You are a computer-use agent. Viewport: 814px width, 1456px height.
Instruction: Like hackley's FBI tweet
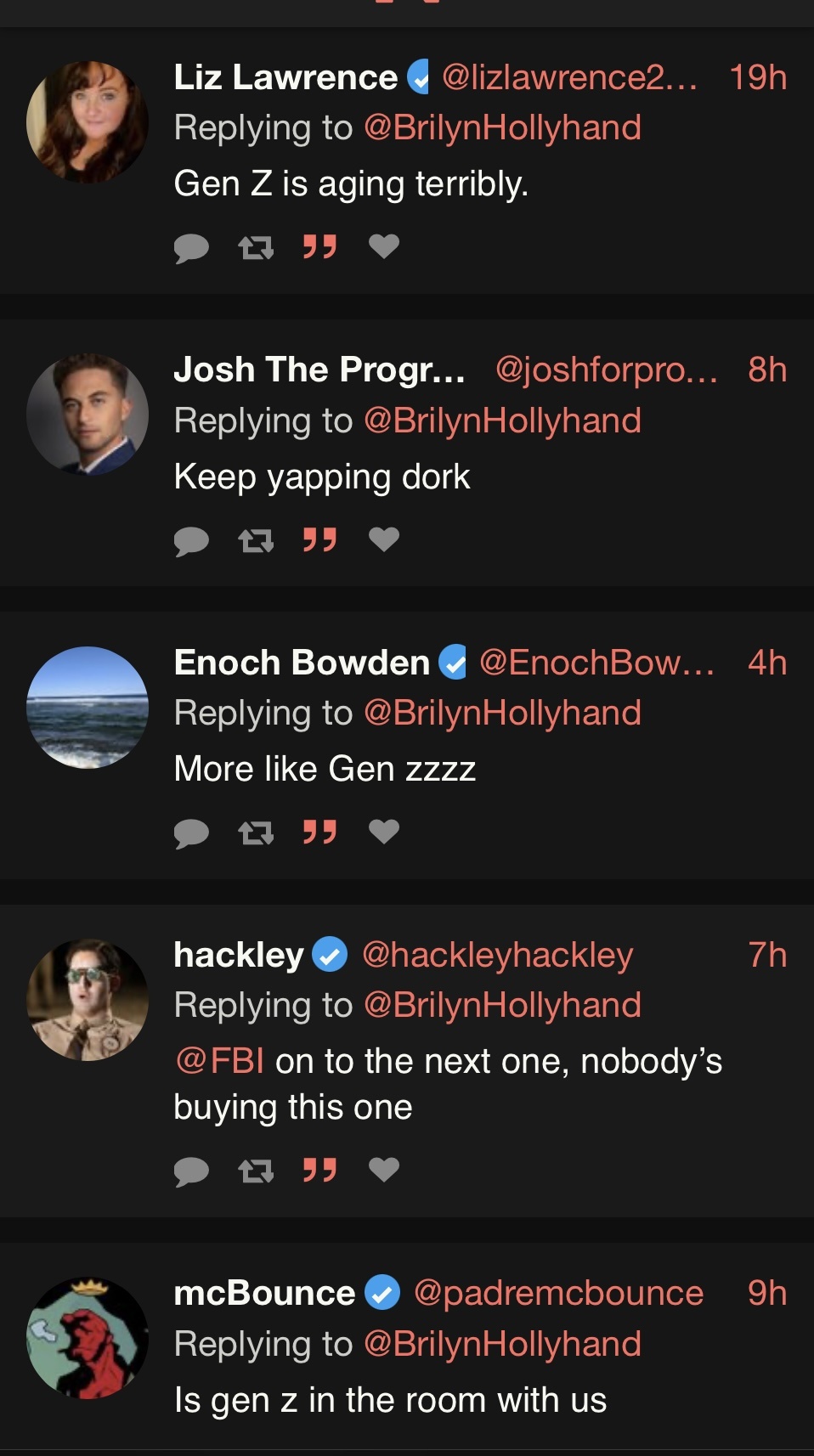click(384, 1171)
